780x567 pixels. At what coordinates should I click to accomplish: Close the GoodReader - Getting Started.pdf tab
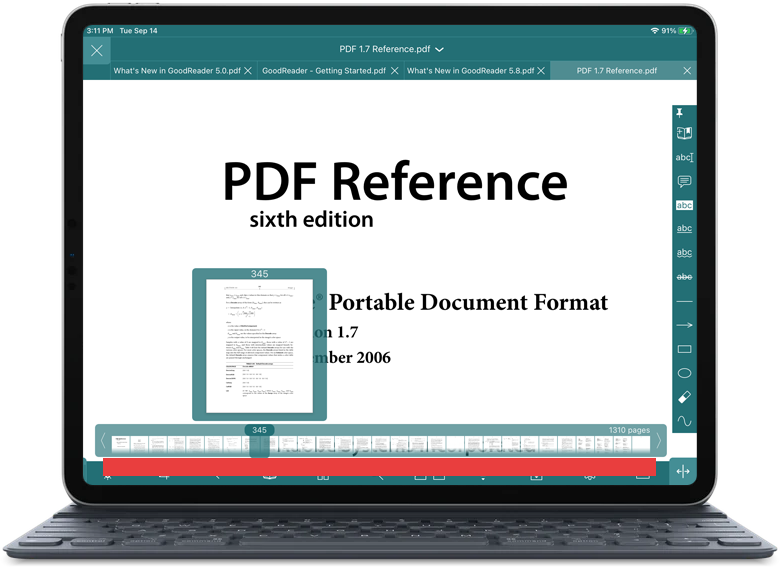[x=394, y=71]
